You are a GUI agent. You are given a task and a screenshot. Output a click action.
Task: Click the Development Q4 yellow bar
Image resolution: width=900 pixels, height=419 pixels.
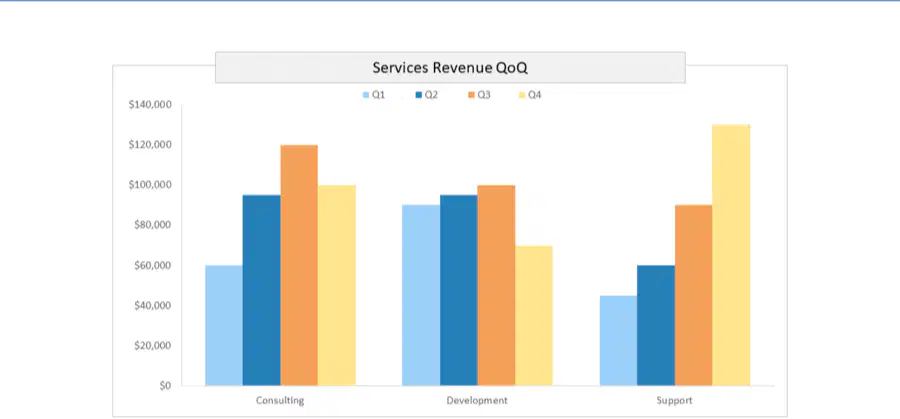point(534,316)
